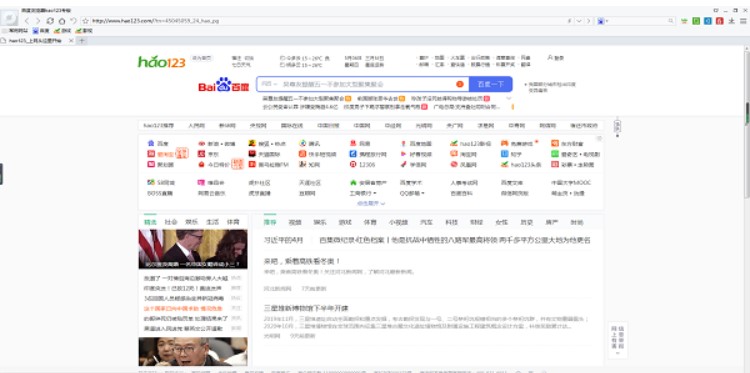Open the user login icon at top right
The height and width of the screenshot is (373, 750).
click(x=556, y=58)
